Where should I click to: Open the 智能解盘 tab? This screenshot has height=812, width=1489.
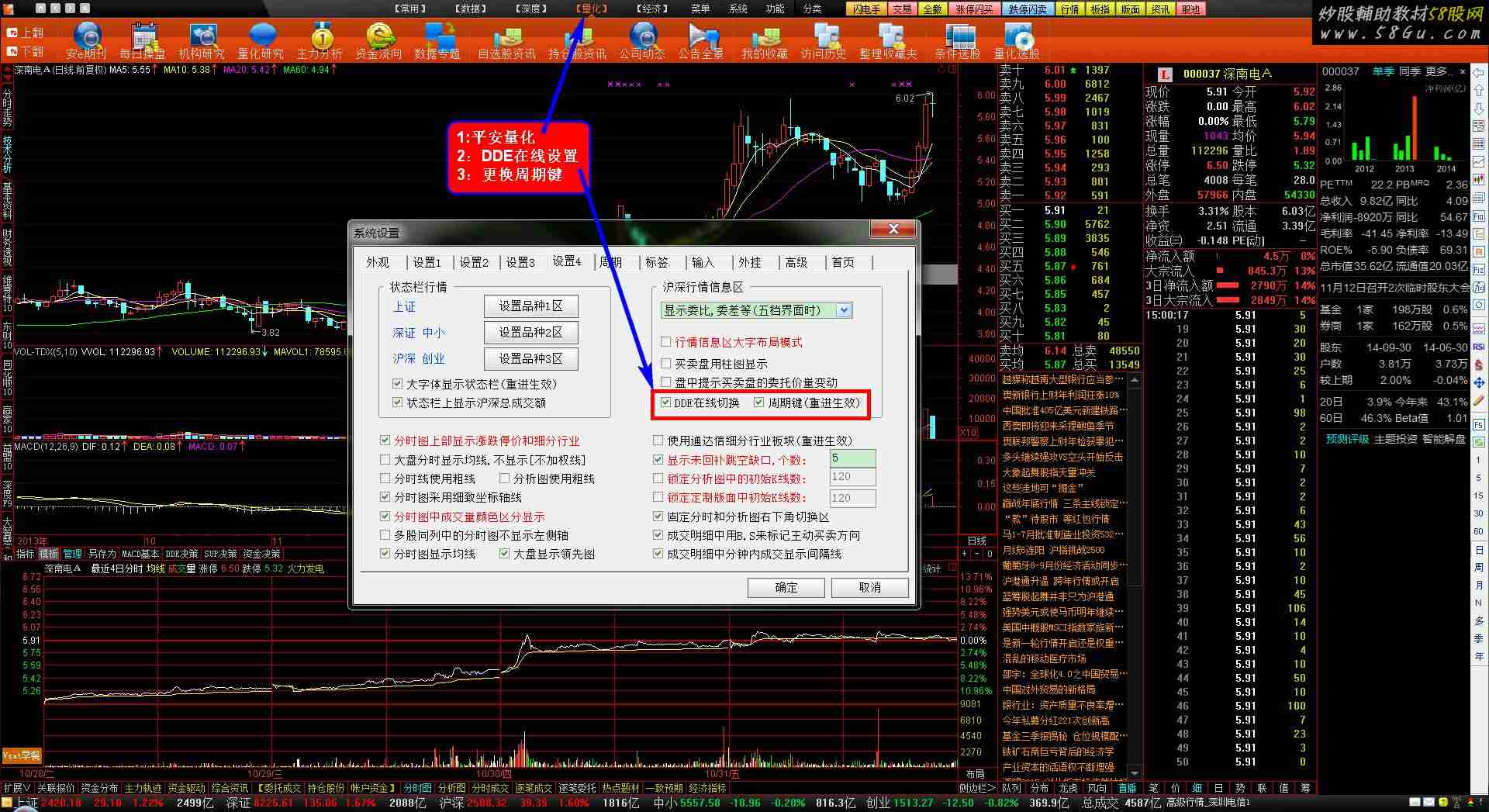[1443, 439]
